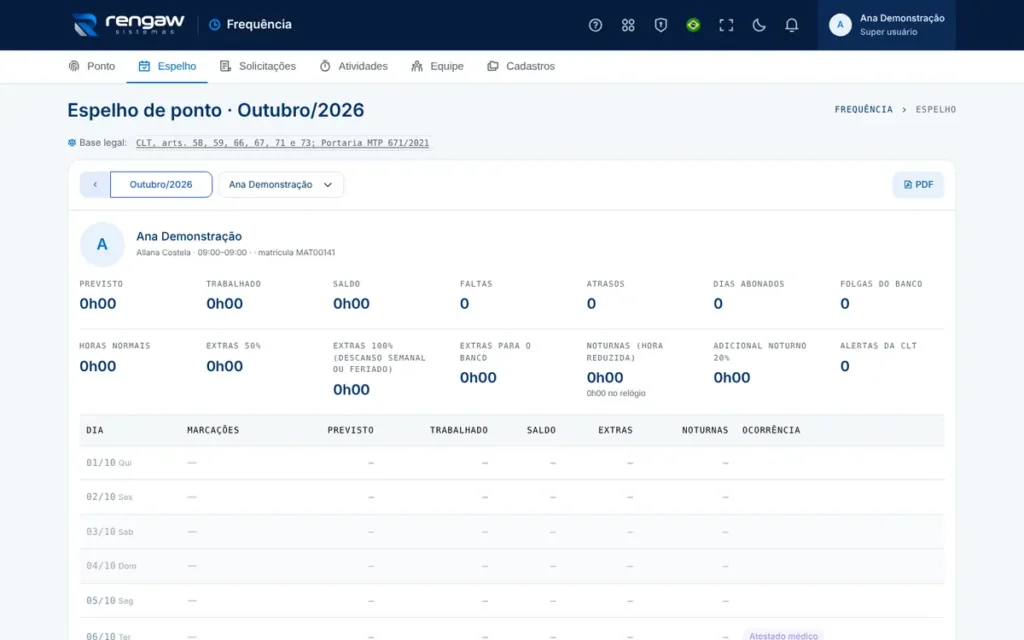The width and height of the screenshot is (1024, 640).
Task: Go to previous month with chevron button
Action: 95,185
